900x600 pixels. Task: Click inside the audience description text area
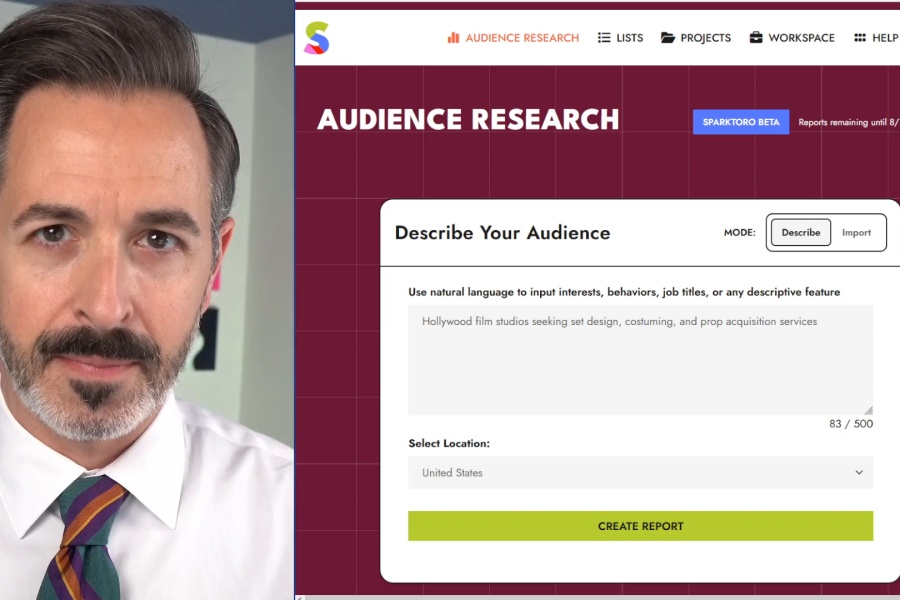[641, 360]
